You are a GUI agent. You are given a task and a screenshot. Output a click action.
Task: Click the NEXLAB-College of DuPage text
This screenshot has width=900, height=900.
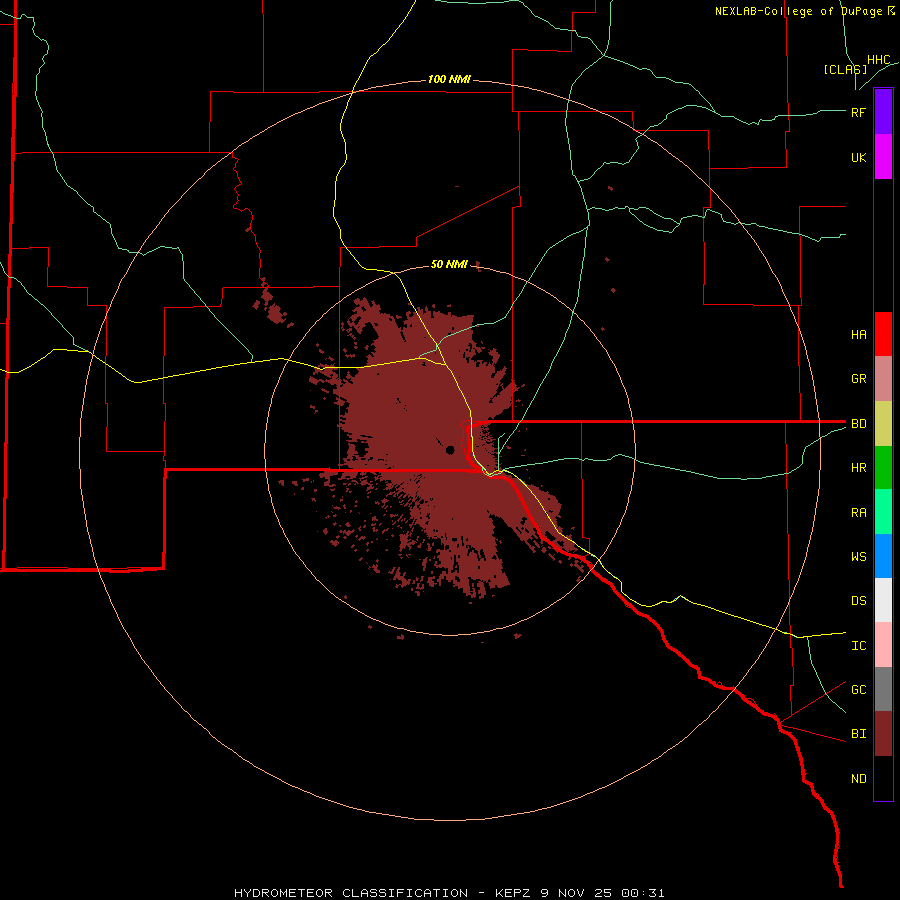pyautogui.click(x=798, y=11)
